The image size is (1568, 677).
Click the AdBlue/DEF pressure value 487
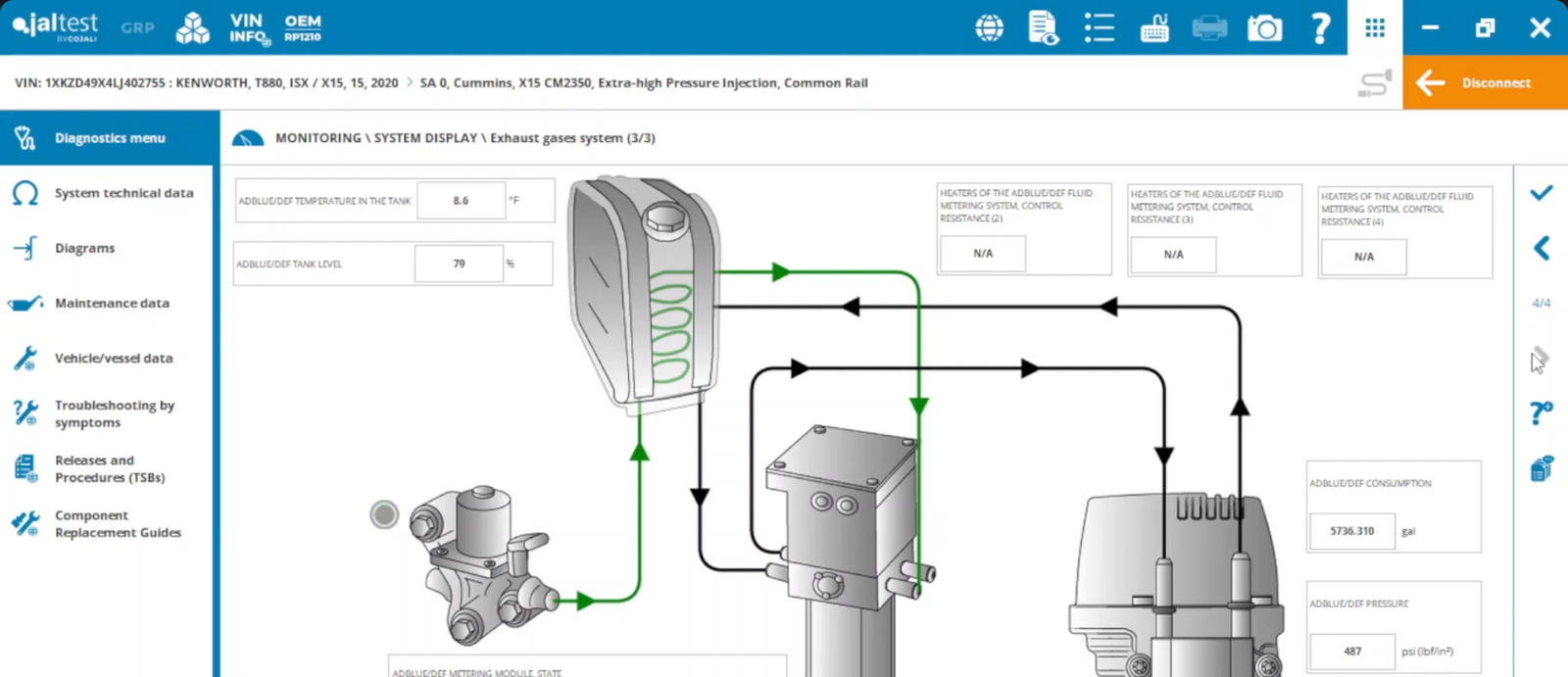click(x=1352, y=651)
